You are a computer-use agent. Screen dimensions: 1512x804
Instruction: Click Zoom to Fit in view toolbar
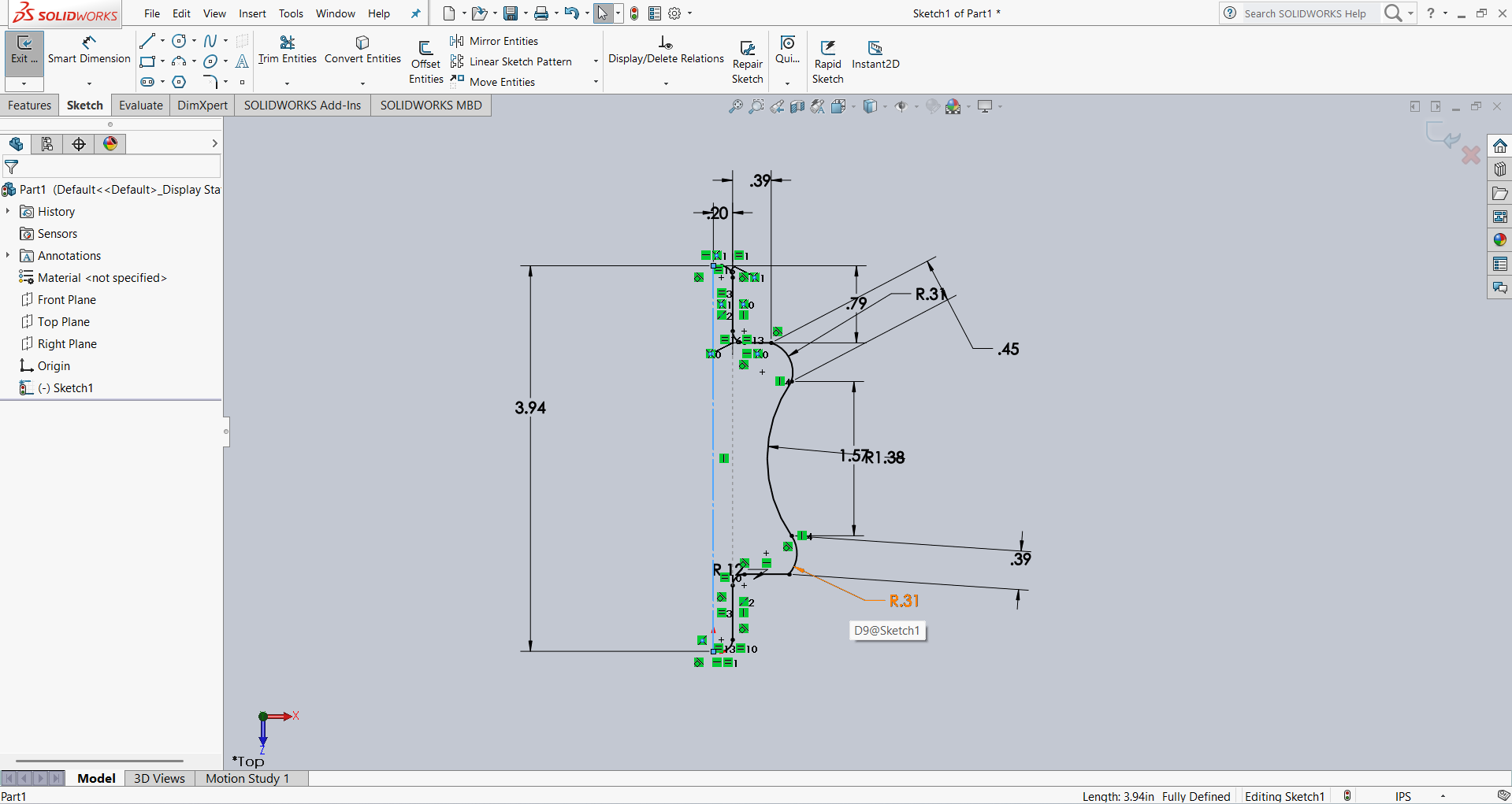click(x=735, y=106)
